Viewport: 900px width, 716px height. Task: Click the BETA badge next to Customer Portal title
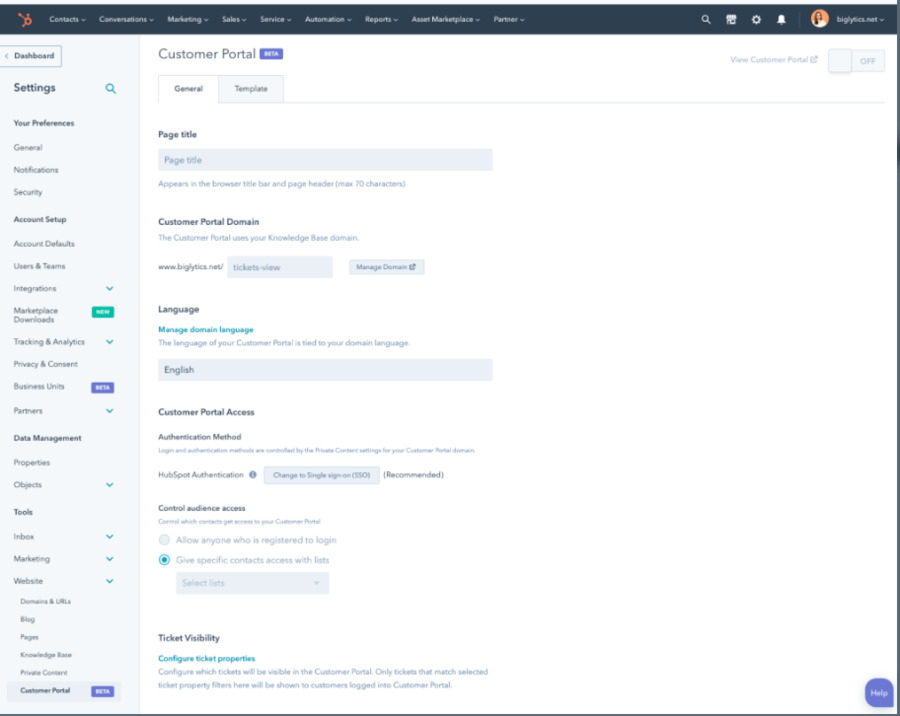point(271,54)
